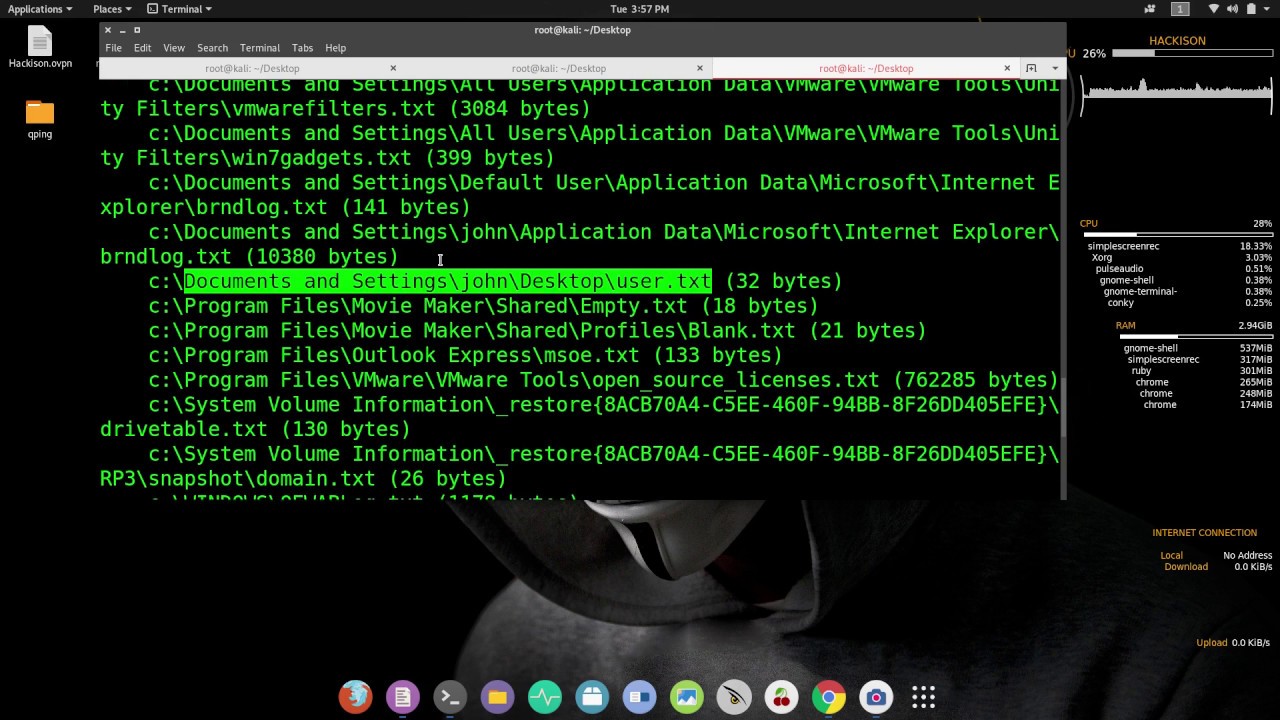Close the third terminal tab
Viewport: 1280px width, 720px height.
click(1007, 68)
